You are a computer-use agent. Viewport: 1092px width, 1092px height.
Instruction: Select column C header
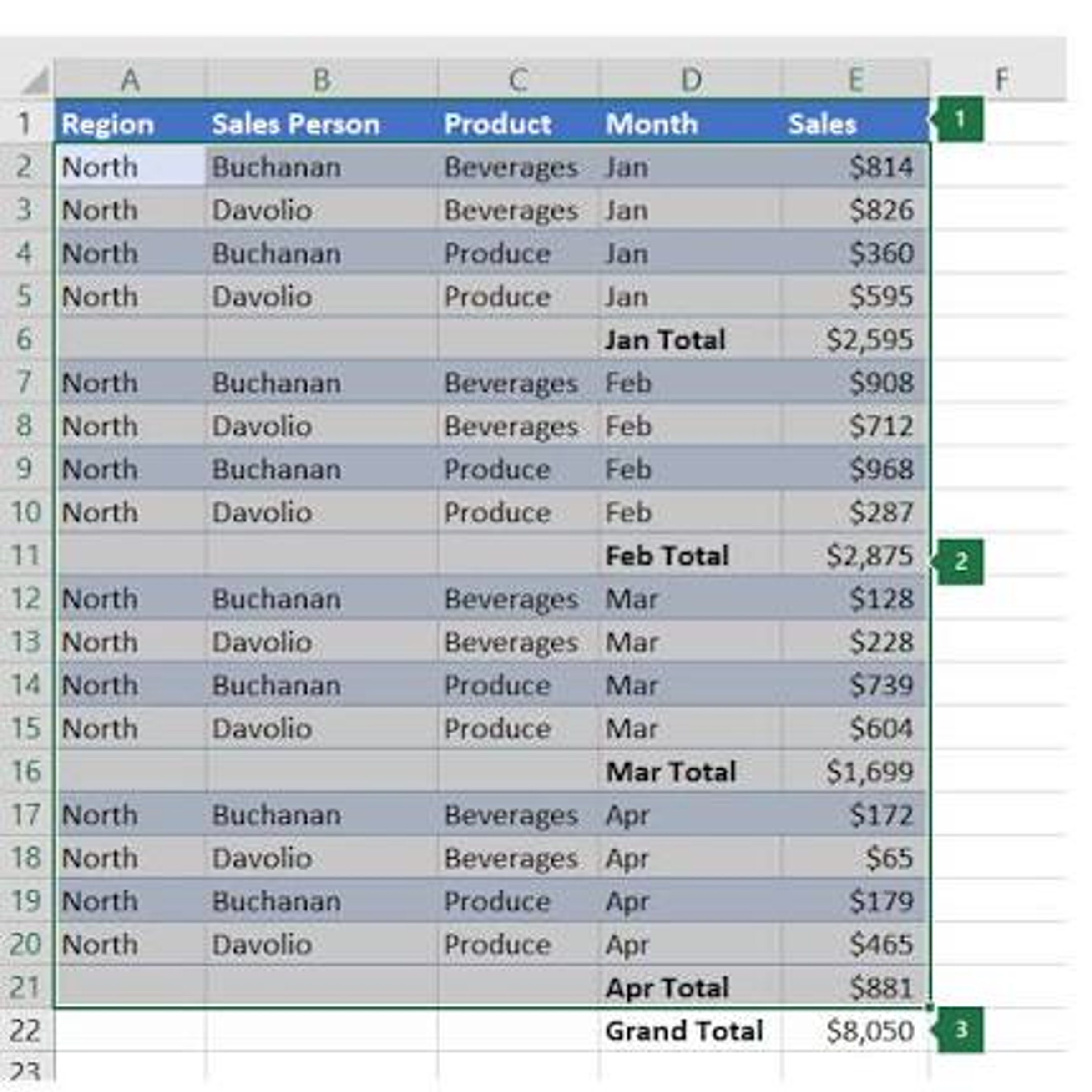click(518, 79)
